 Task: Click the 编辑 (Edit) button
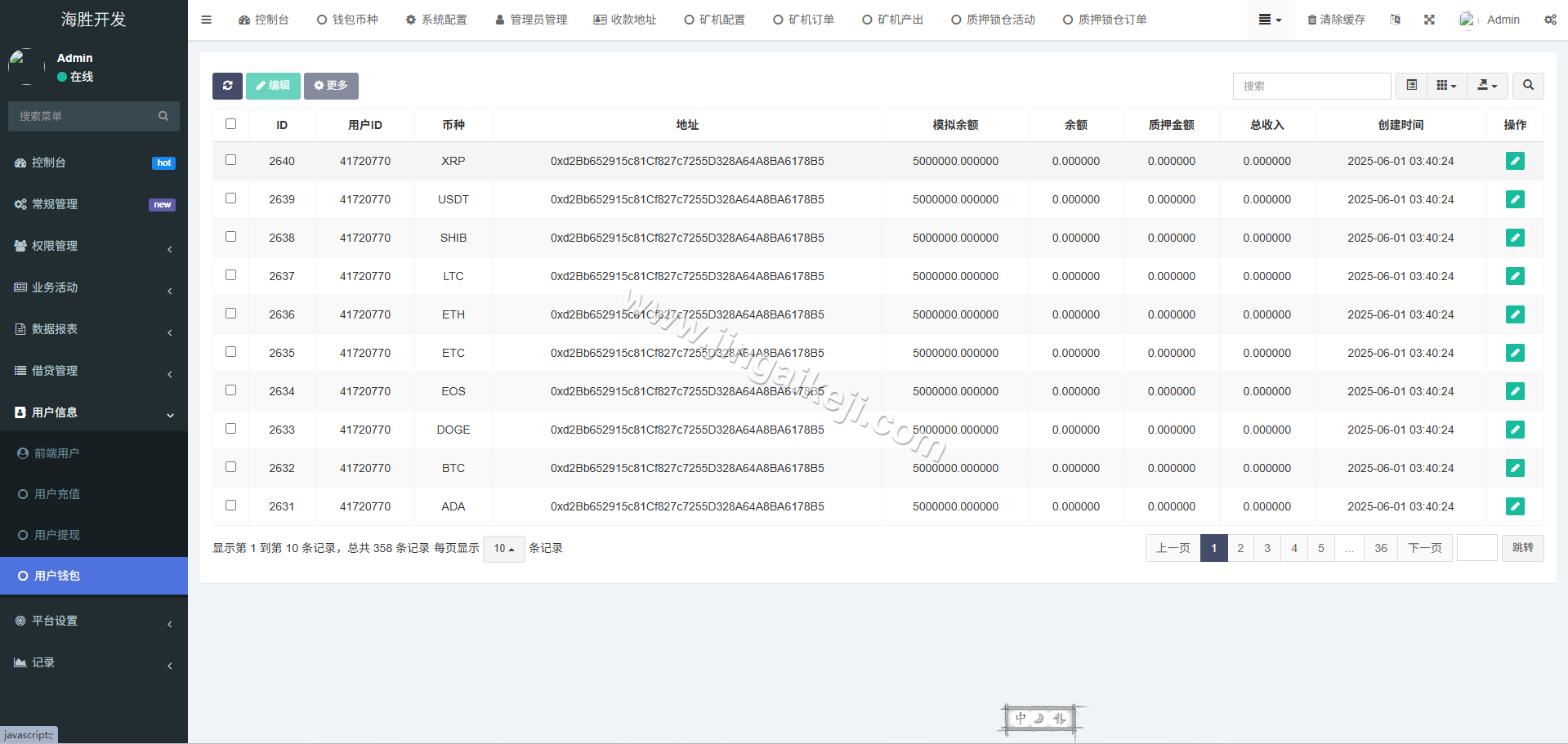pyautogui.click(x=273, y=86)
